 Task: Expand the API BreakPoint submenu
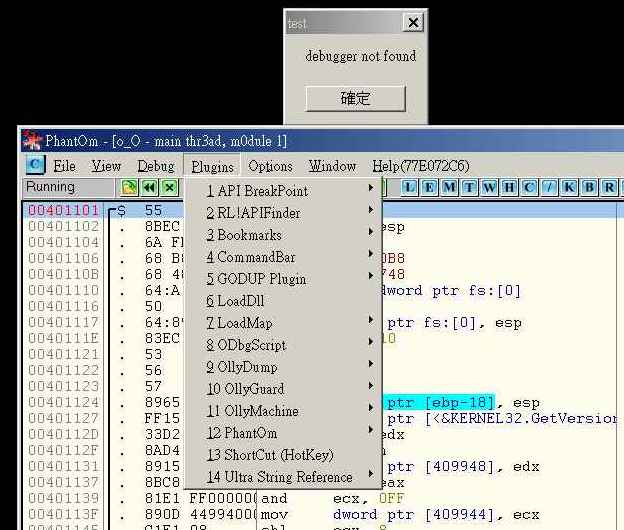pyautogui.click(x=283, y=191)
